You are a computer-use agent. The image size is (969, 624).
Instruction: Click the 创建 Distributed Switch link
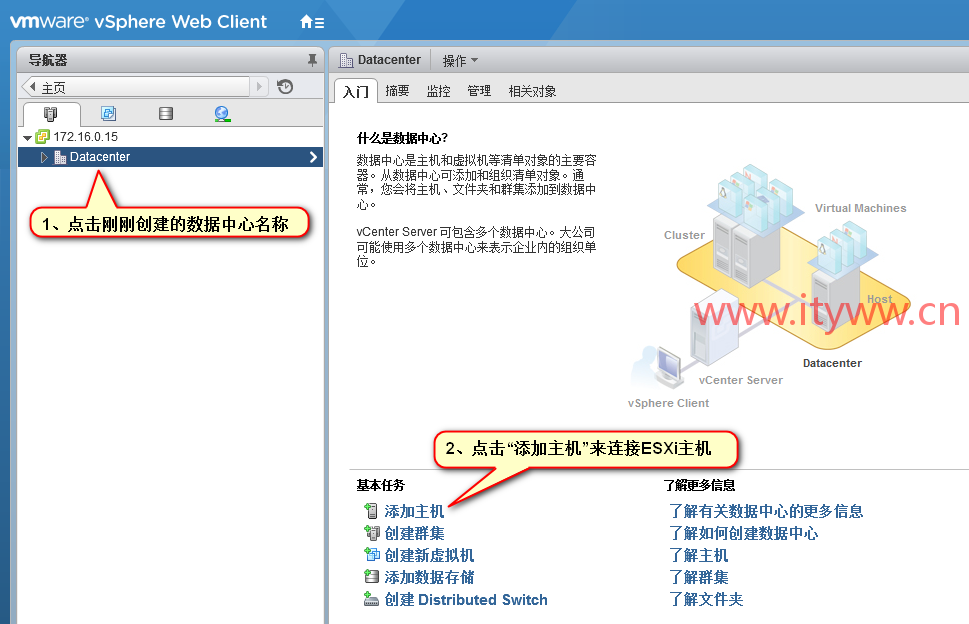pos(466,599)
